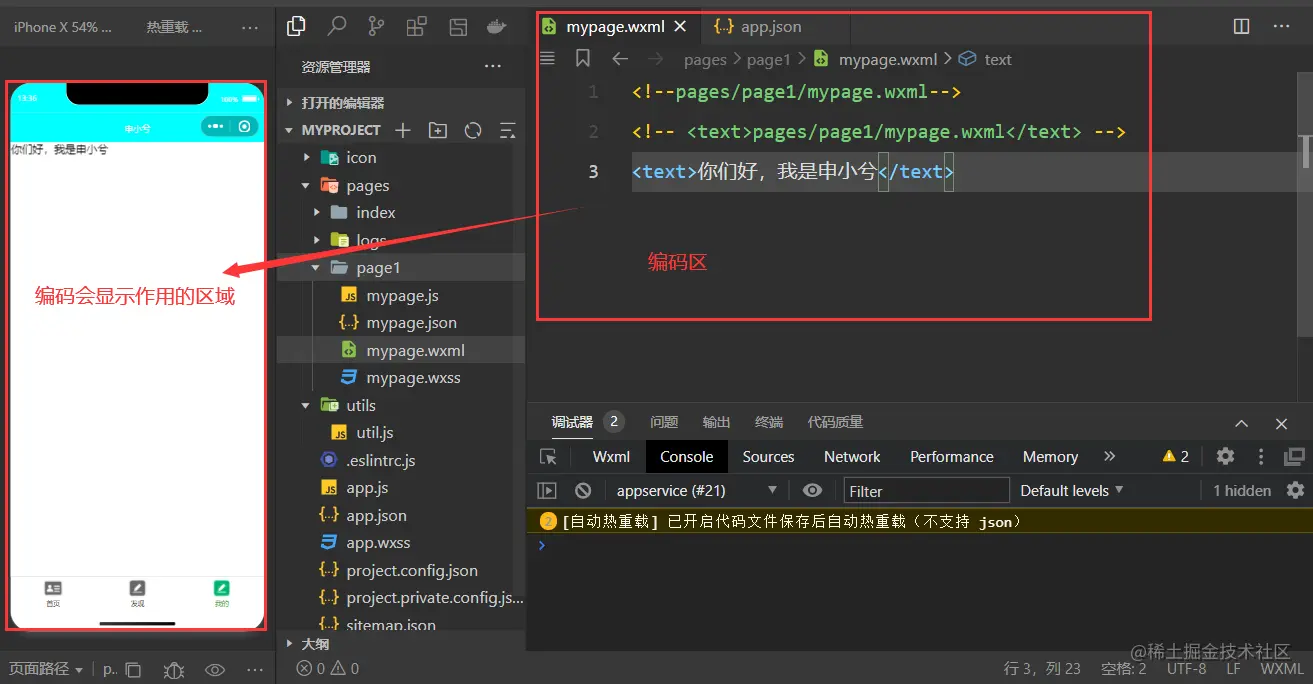Toggle console sidebar panel icon
The height and width of the screenshot is (684, 1313).
click(x=547, y=491)
